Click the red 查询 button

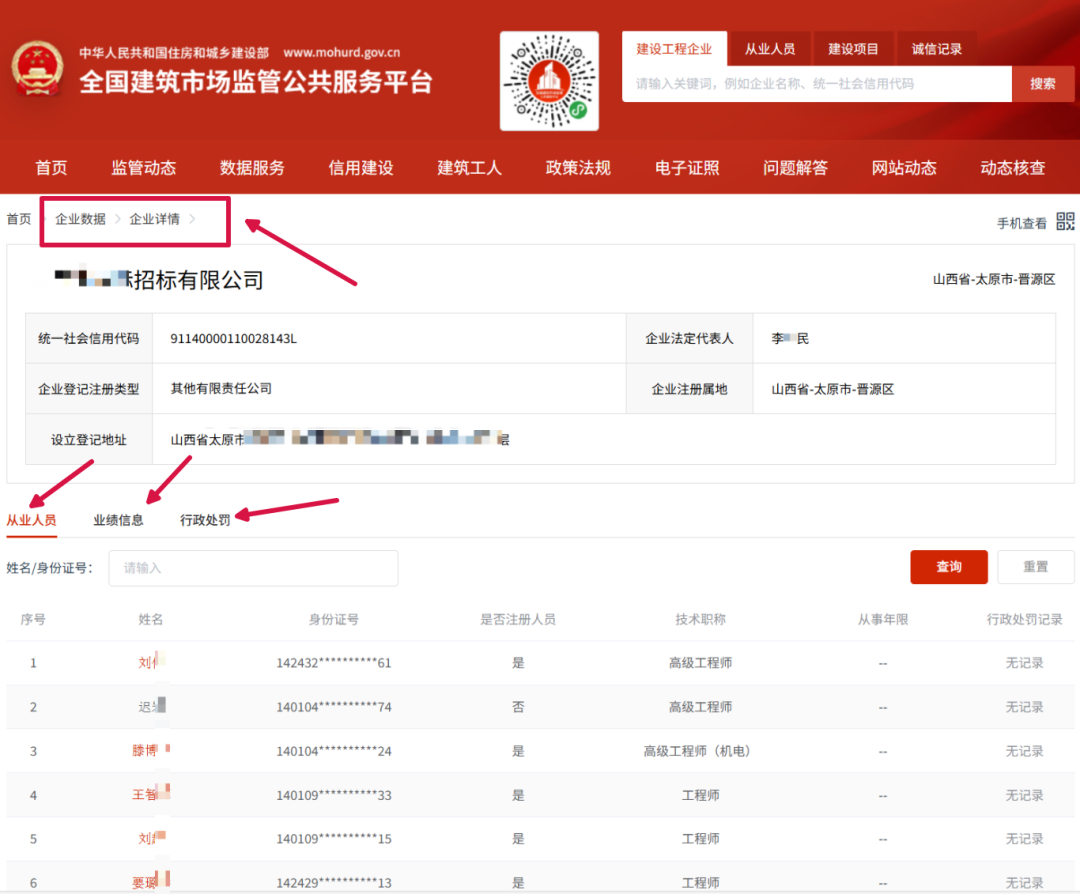tap(948, 567)
